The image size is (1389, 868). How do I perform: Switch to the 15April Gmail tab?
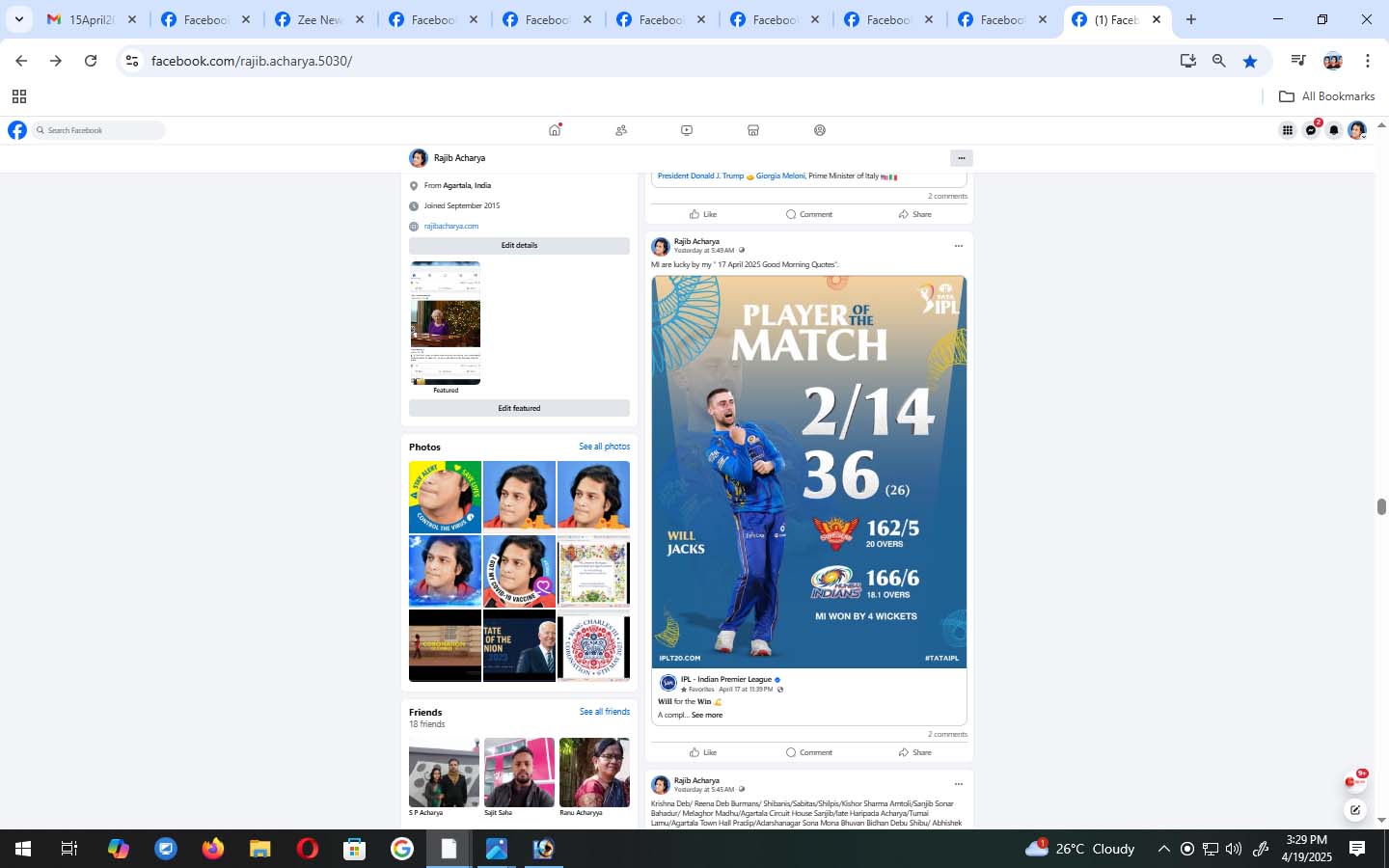pyautogui.click(x=94, y=19)
